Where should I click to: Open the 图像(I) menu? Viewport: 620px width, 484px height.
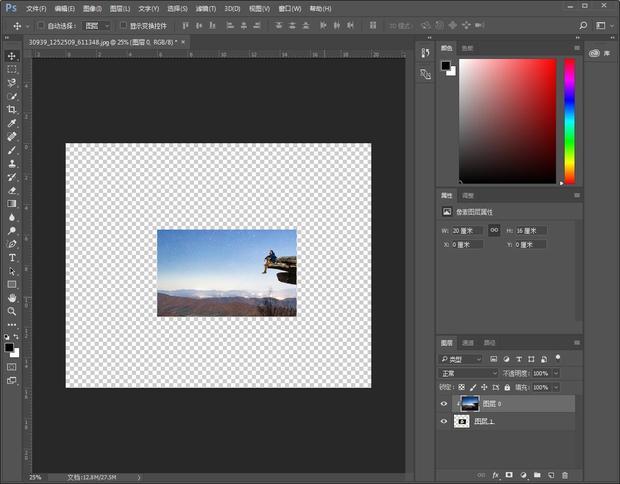(x=92, y=8)
